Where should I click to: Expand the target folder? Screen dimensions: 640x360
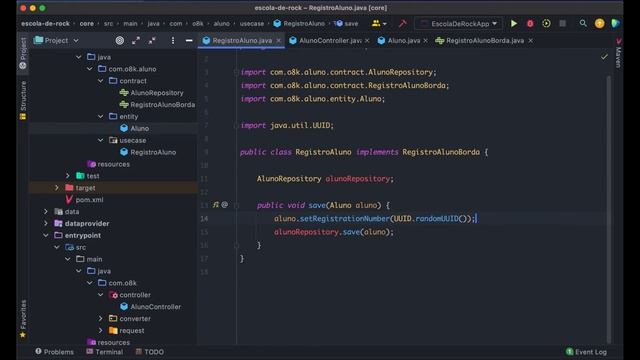[57, 188]
